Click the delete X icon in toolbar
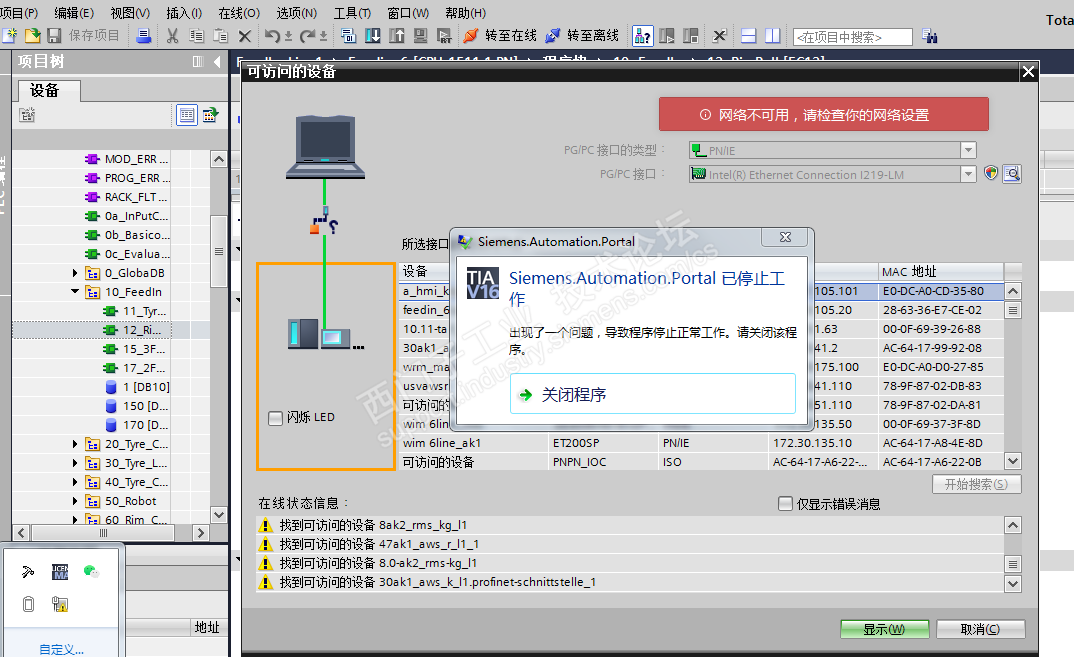The height and width of the screenshot is (657, 1074). (245, 36)
